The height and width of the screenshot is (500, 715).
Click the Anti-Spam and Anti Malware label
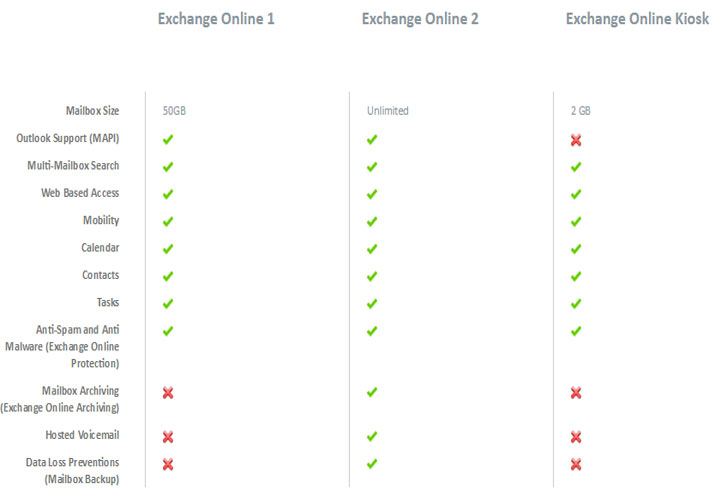point(62,346)
